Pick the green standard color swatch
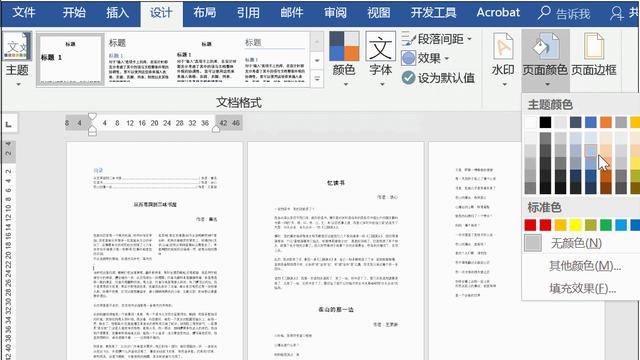The image size is (640, 360). tap(606, 225)
